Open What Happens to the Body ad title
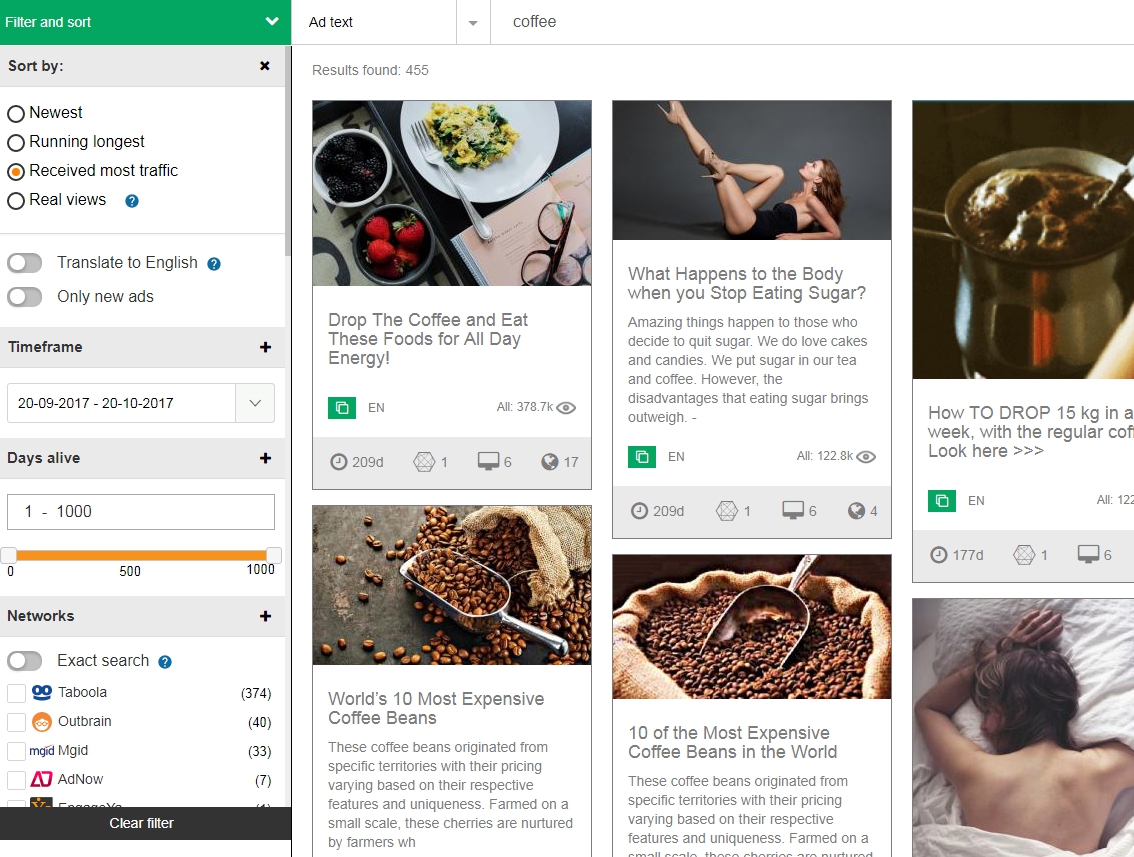 pyautogui.click(x=746, y=283)
